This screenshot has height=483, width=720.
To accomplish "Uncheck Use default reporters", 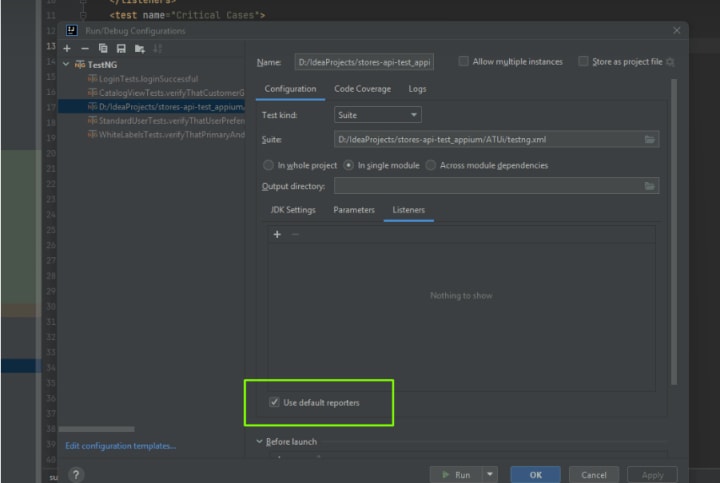I will [x=274, y=402].
